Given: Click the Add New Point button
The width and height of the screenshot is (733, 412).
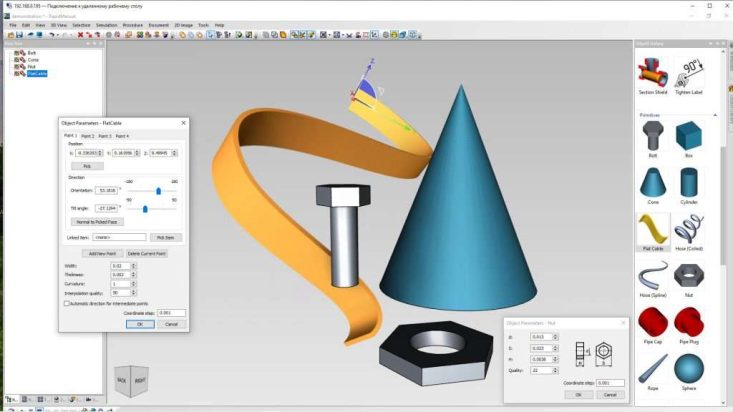Looking at the screenshot, I should 102,253.
